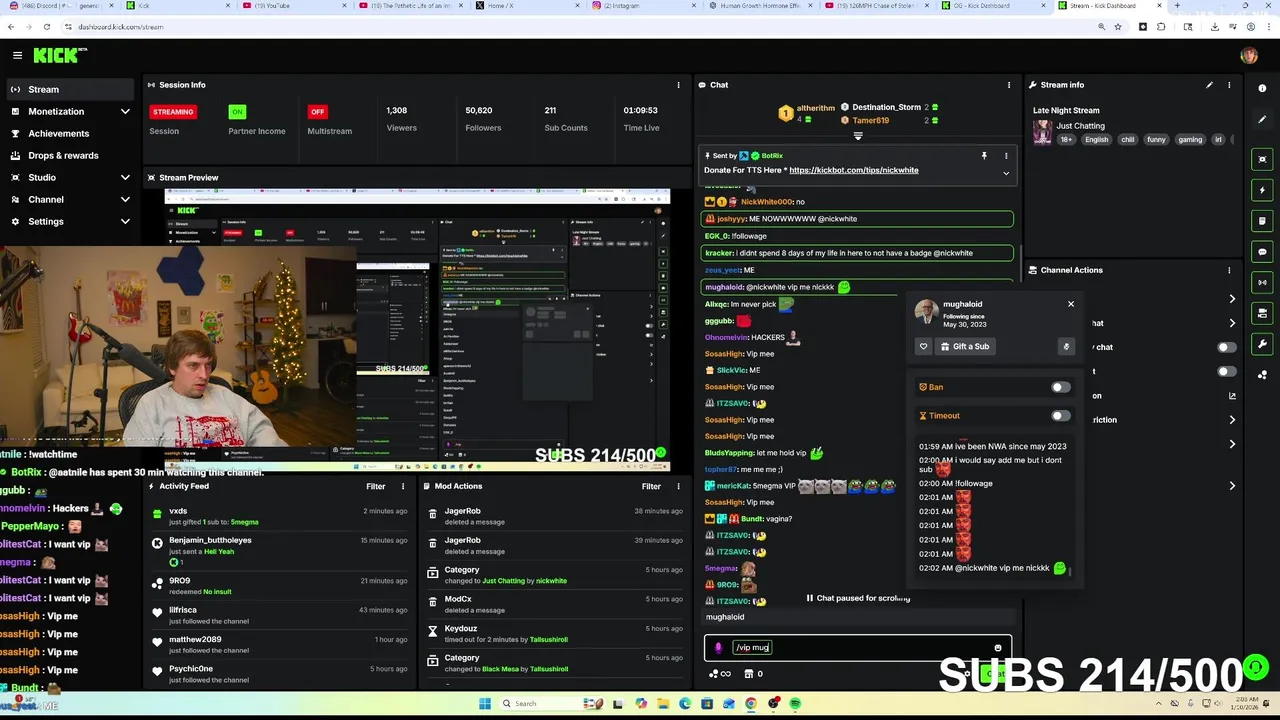Click the chat bubble icon in the right toolbar

coord(1262,252)
